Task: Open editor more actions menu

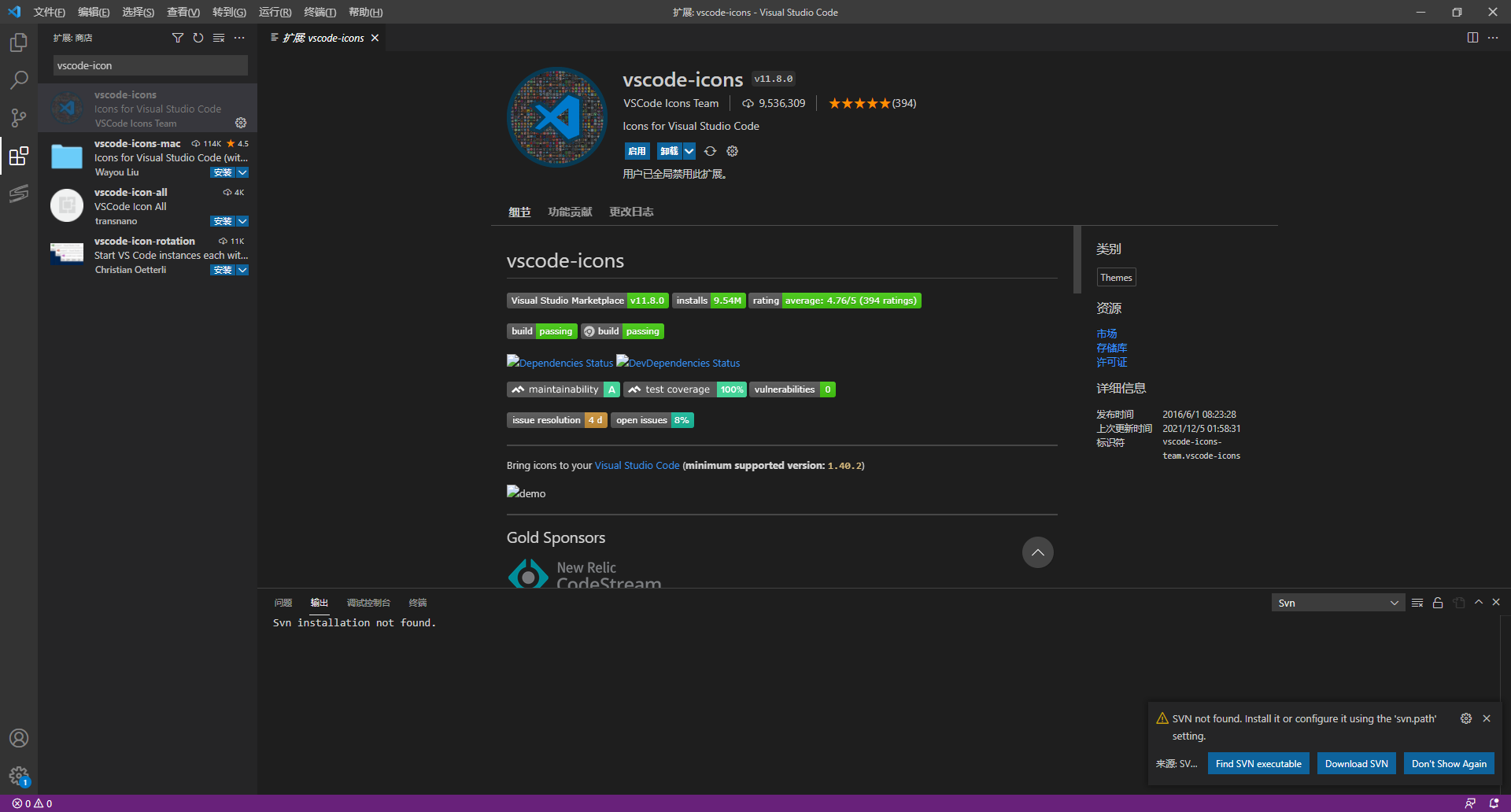Action: 1493,38
